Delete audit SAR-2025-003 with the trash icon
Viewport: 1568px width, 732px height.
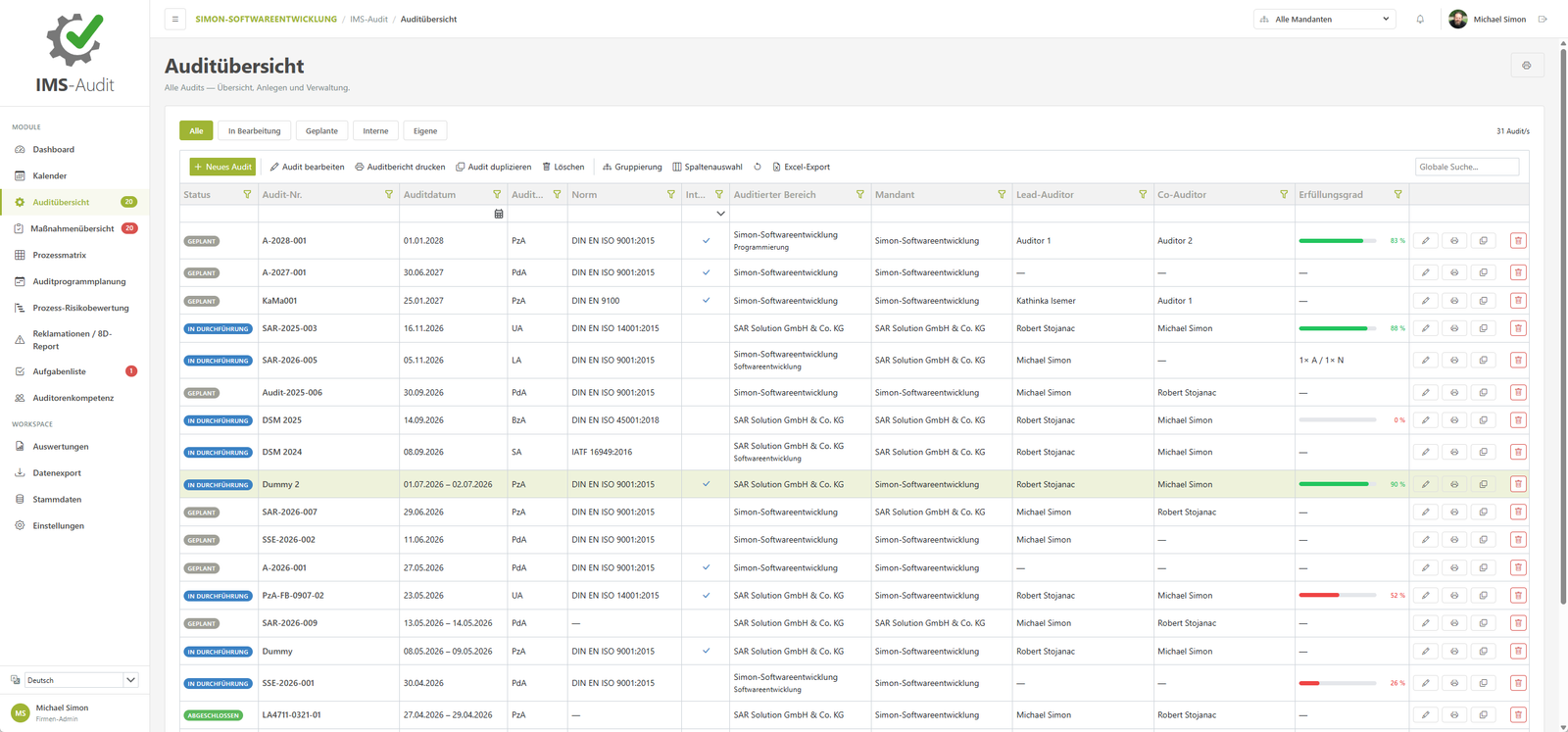[x=1518, y=328]
